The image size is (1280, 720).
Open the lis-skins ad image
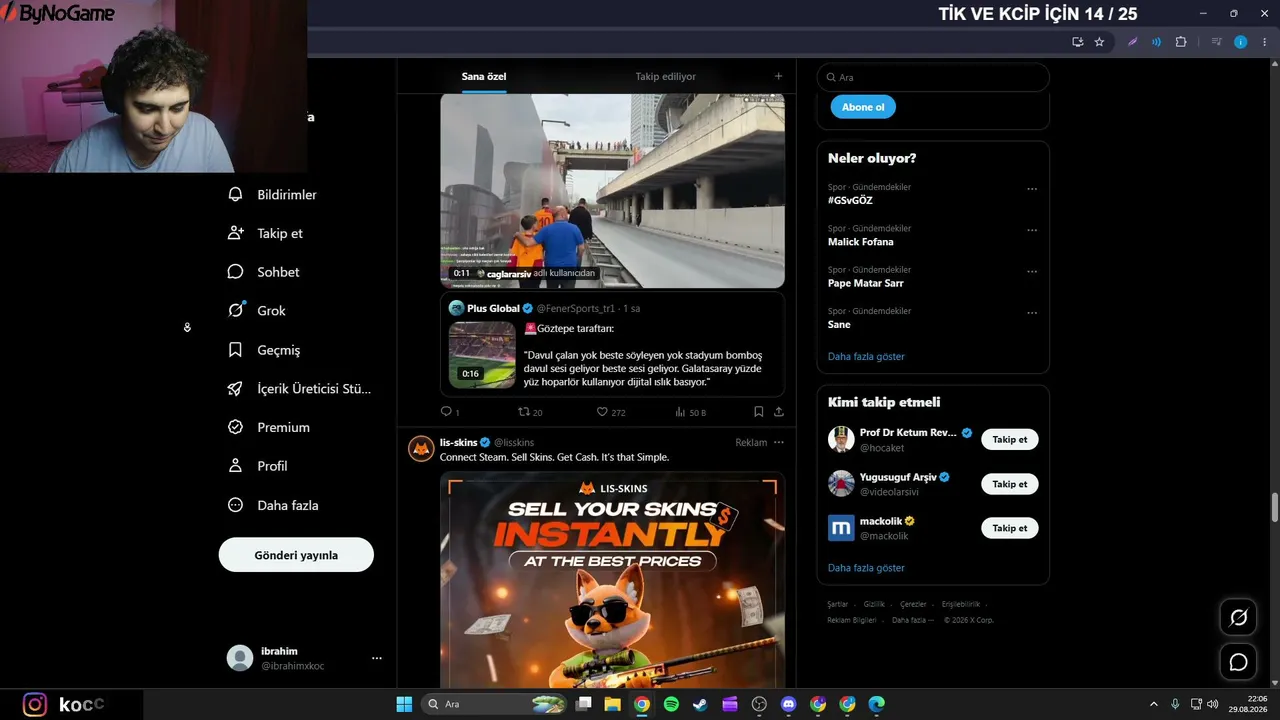point(612,581)
